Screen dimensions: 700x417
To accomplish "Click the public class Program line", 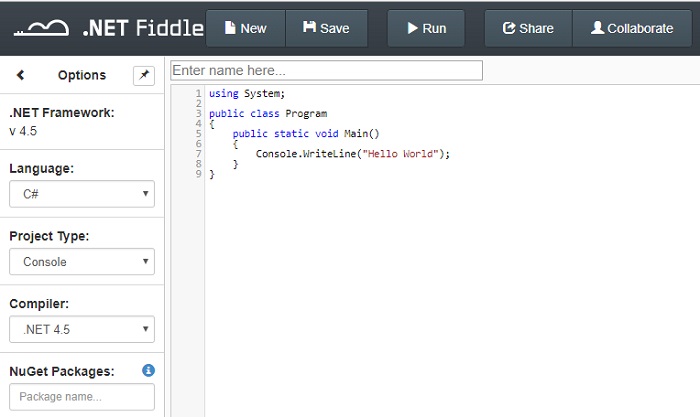I will click(x=268, y=114).
